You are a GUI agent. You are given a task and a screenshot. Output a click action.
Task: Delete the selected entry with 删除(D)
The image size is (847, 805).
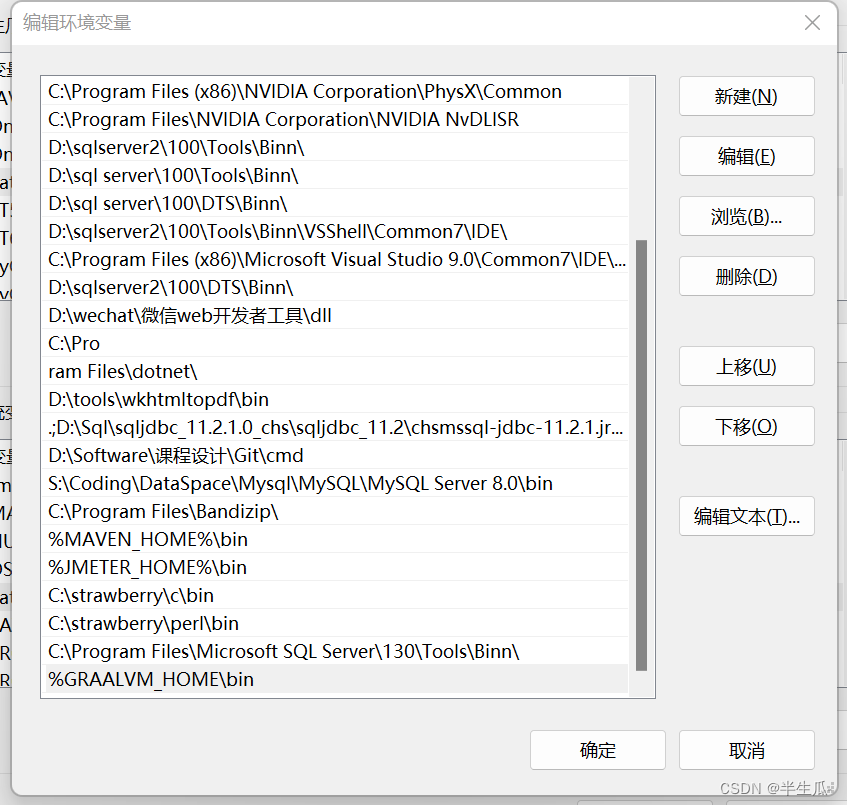coord(747,276)
